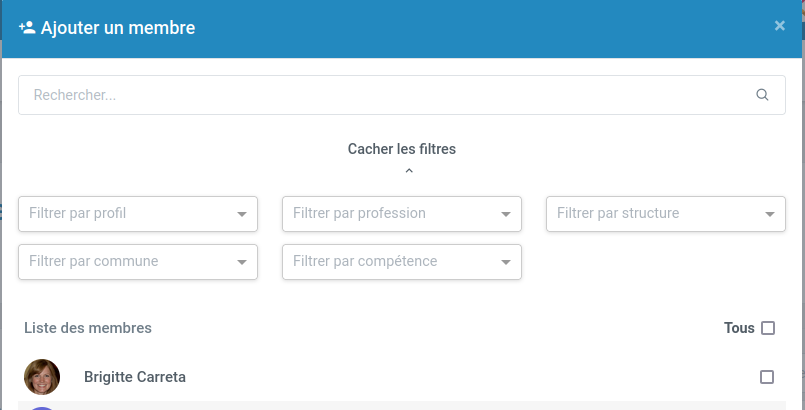Click the Ajouter un membre title
Viewport: 805px width, 410px height.
click(x=118, y=27)
